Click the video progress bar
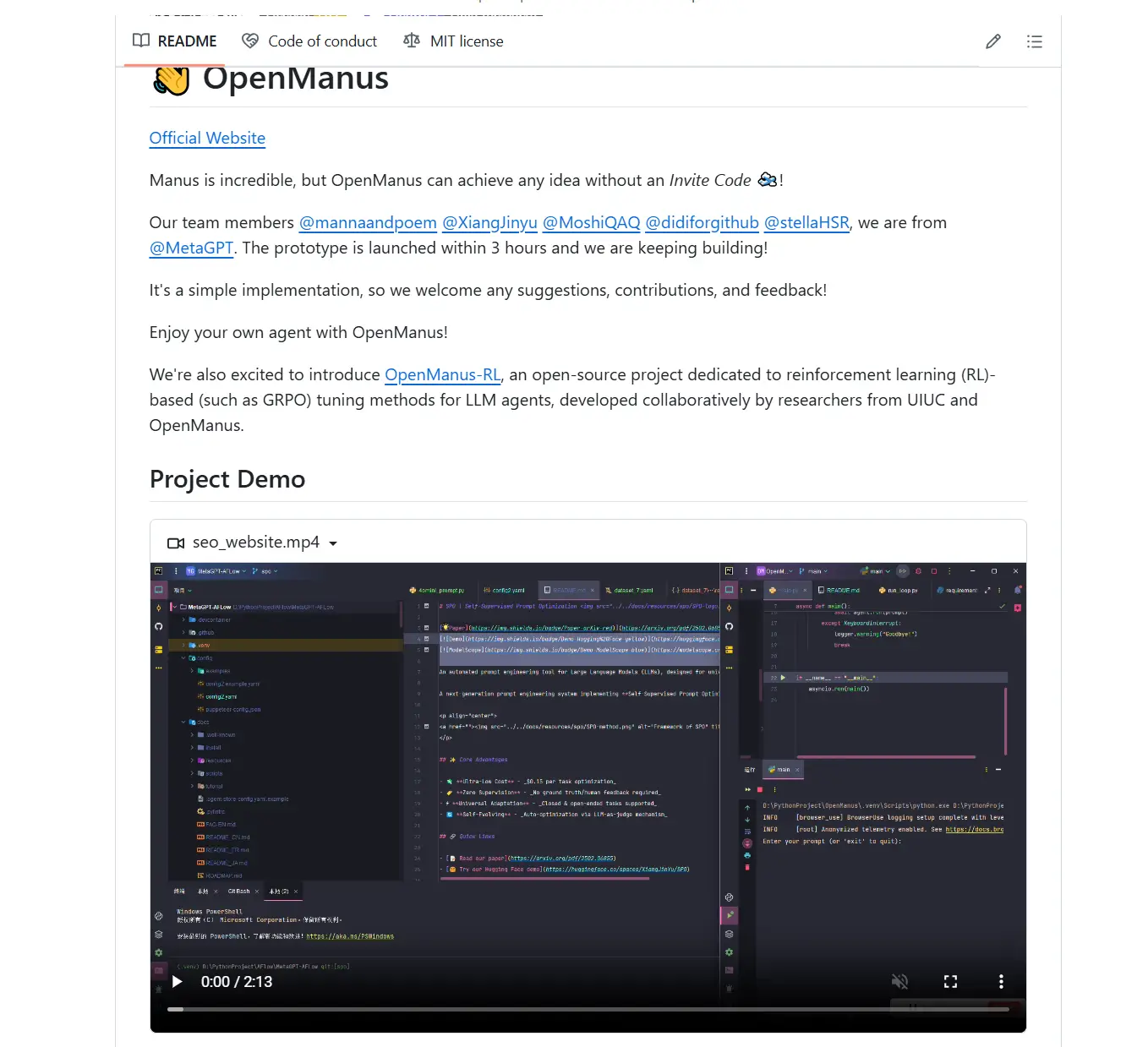This screenshot has width=1148, height=1047. pos(588,1009)
